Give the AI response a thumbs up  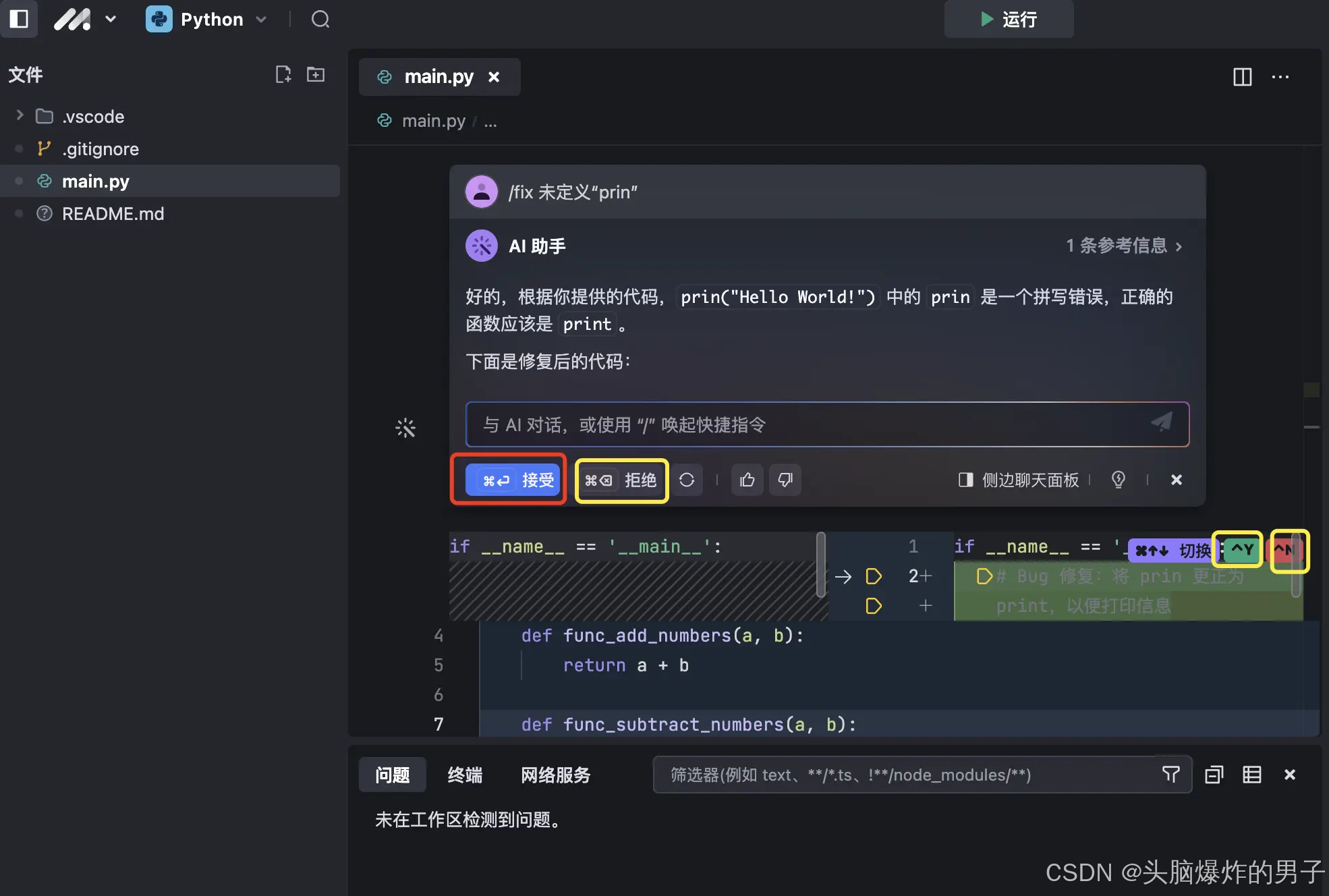[x=747, y=480]
